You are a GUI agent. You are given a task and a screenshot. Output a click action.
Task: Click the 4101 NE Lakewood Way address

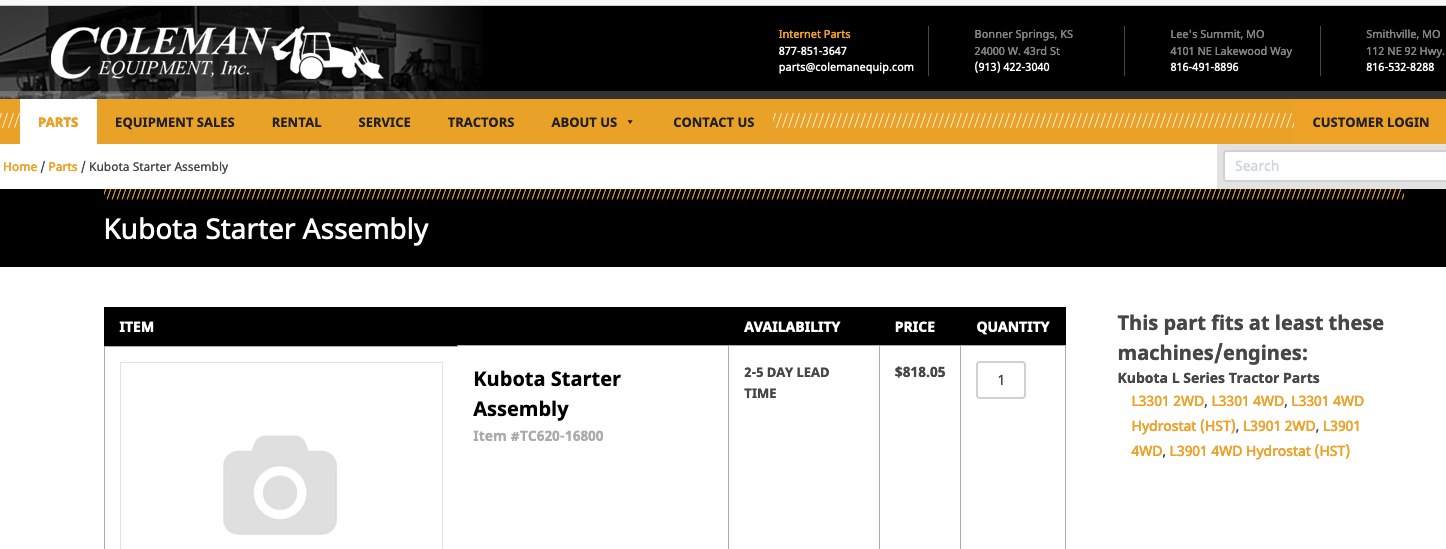coord(1231,51)
